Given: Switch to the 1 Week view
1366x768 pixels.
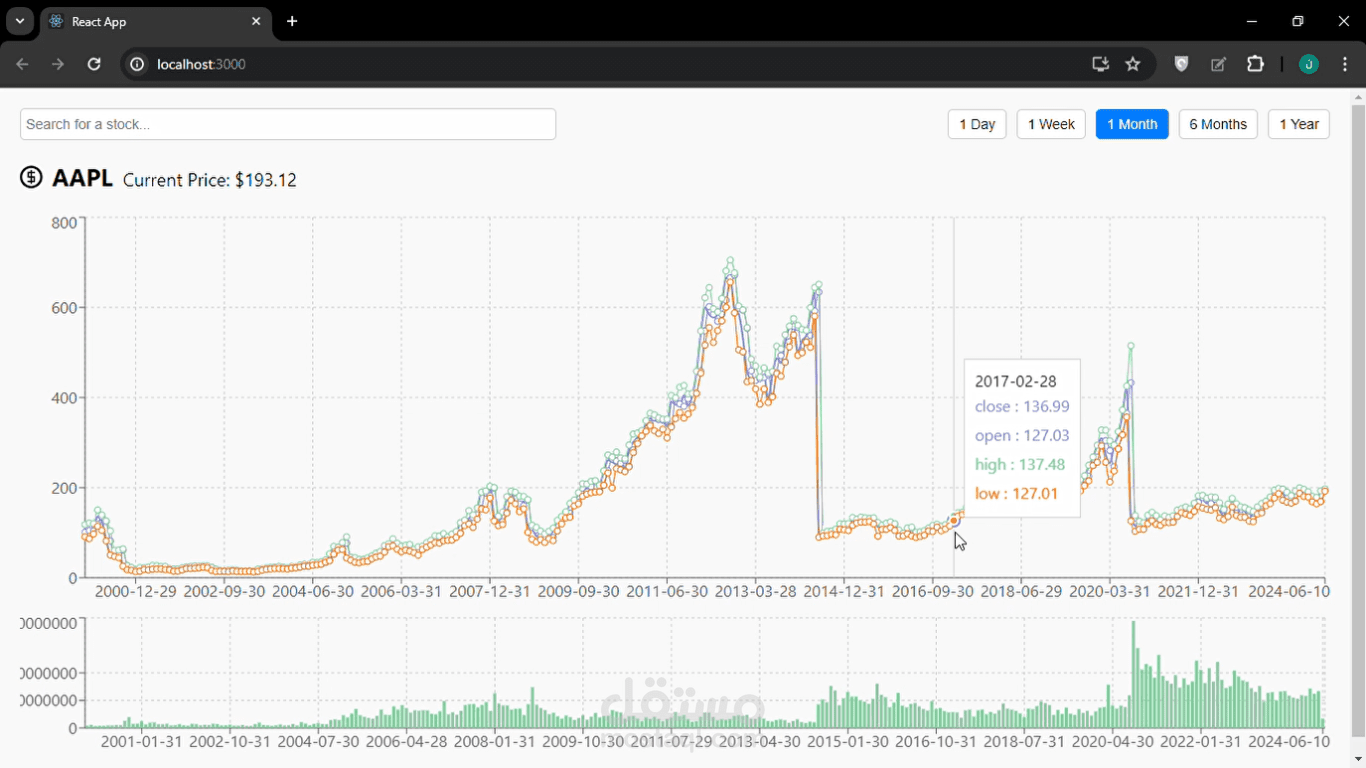Looking at the screenshot, I should (1050, 124).
